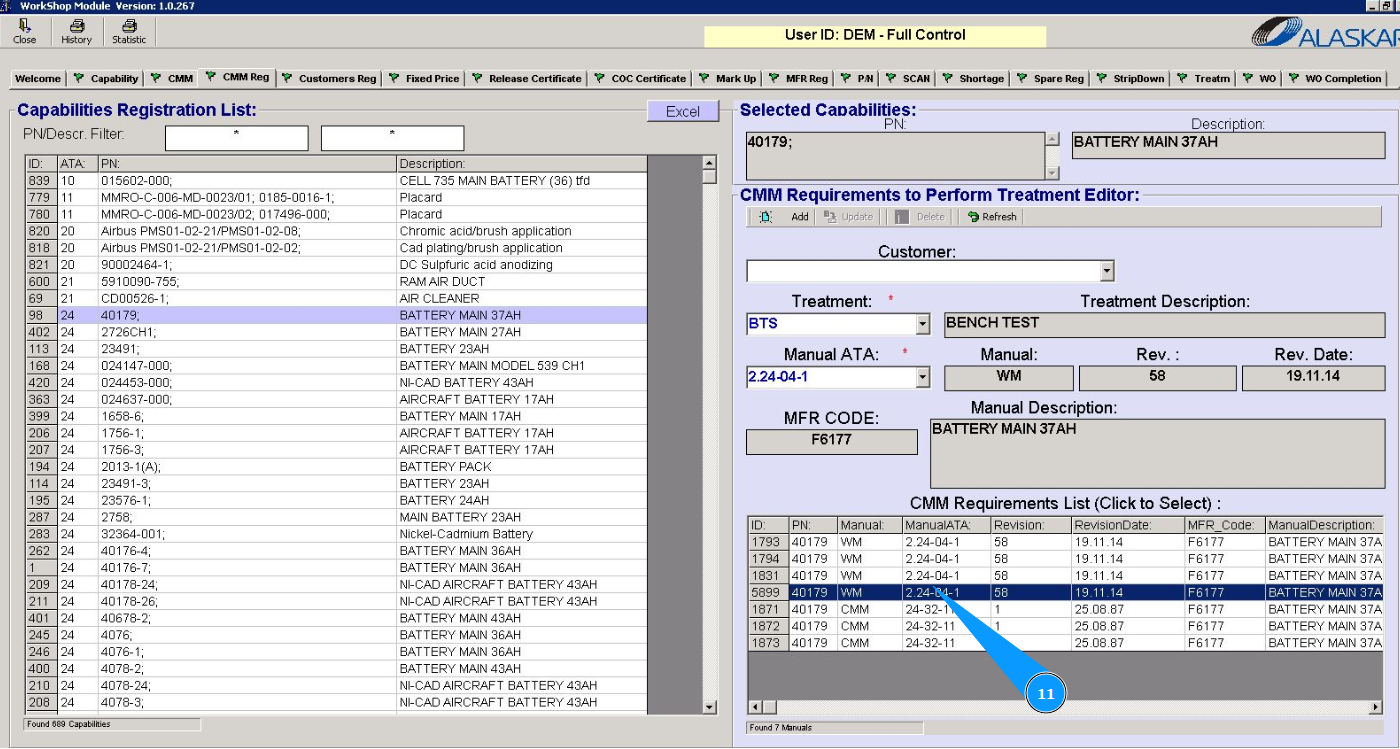Refresh the CMM requirements editor
The height and width of the screenshot is (749, 1400).
coord(992,217)
